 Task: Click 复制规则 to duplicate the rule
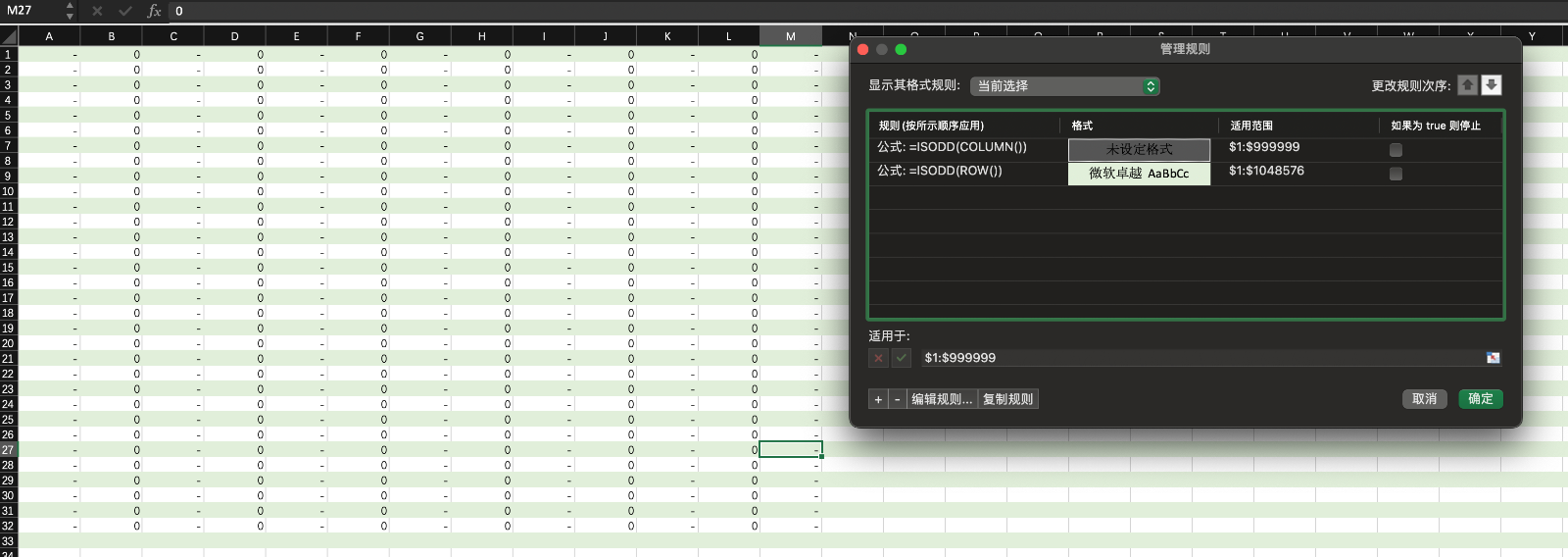(x=1007, y=399)
